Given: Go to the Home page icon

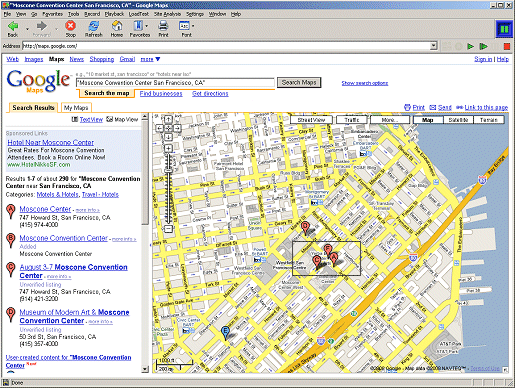Looking at the screenshot, I should tap(117, 26).
